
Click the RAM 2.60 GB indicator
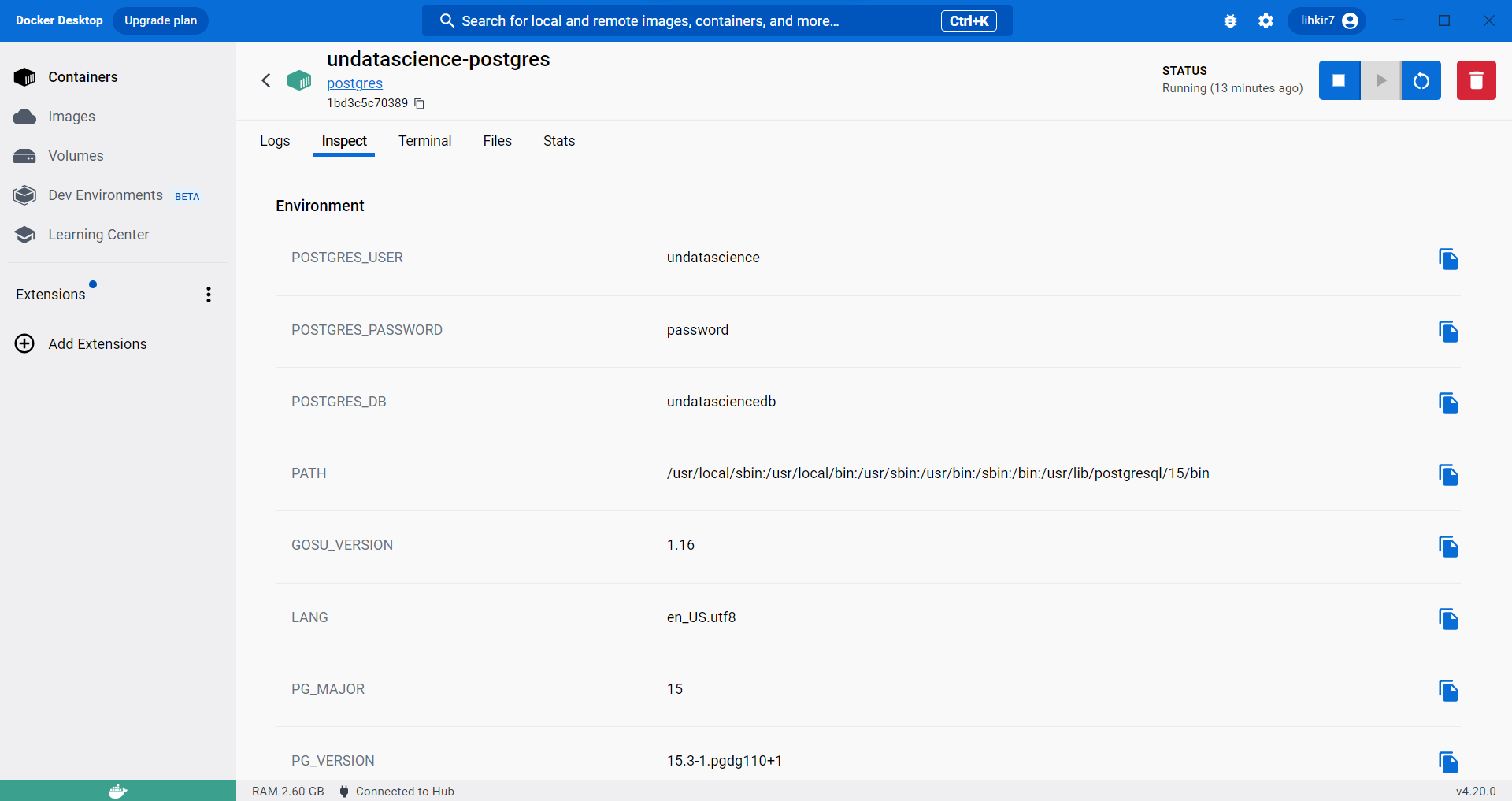point(288,792)
